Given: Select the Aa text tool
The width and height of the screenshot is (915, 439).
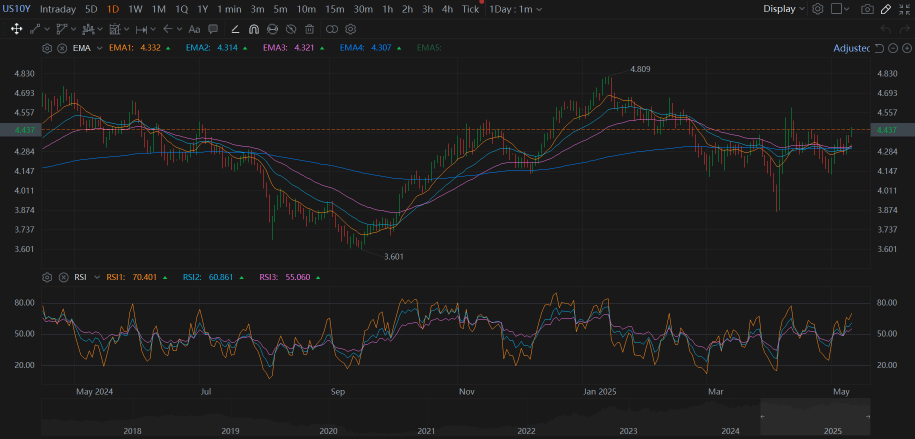Looking at the screenshot, I should pyautogui.click(x=195, y=29).
